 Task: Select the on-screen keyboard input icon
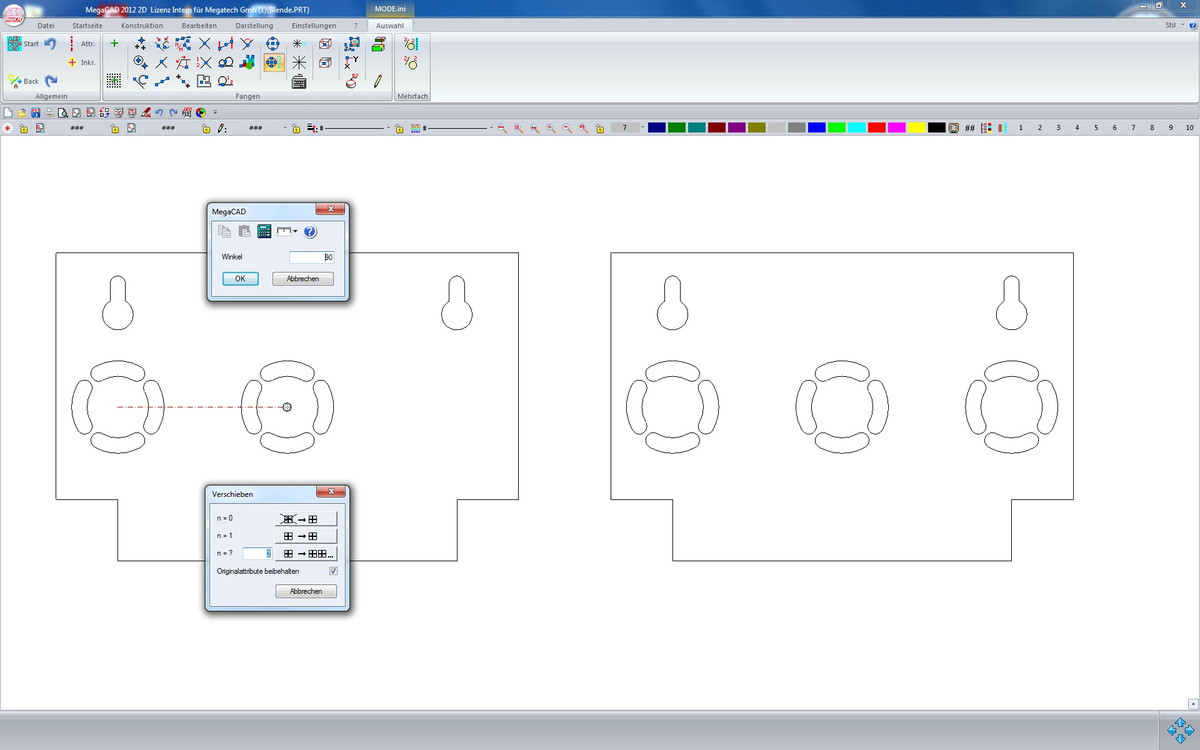coord(299,83)
